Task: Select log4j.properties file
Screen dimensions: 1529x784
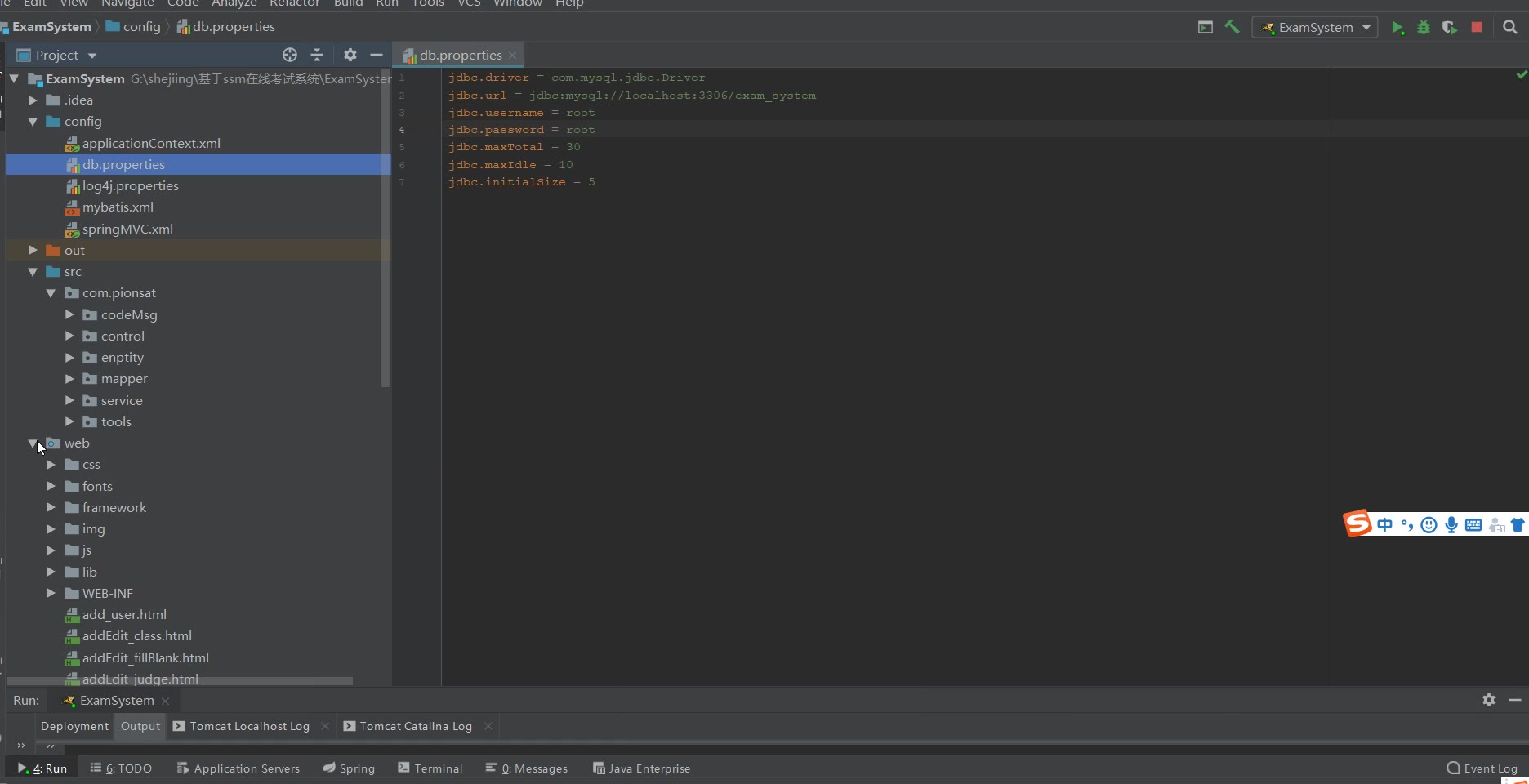Action: (x=131, y=186)
